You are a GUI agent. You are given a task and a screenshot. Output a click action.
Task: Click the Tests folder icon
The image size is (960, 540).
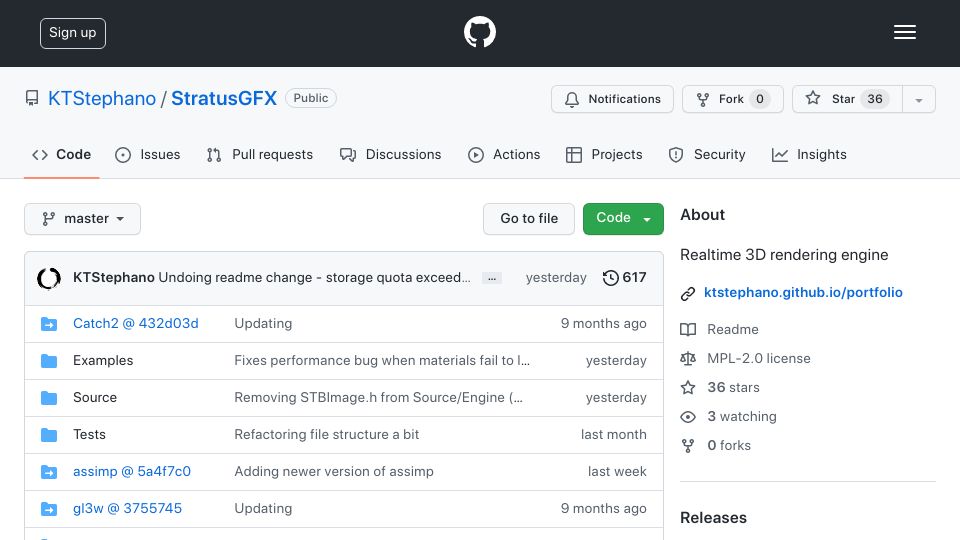click(49, 435)
